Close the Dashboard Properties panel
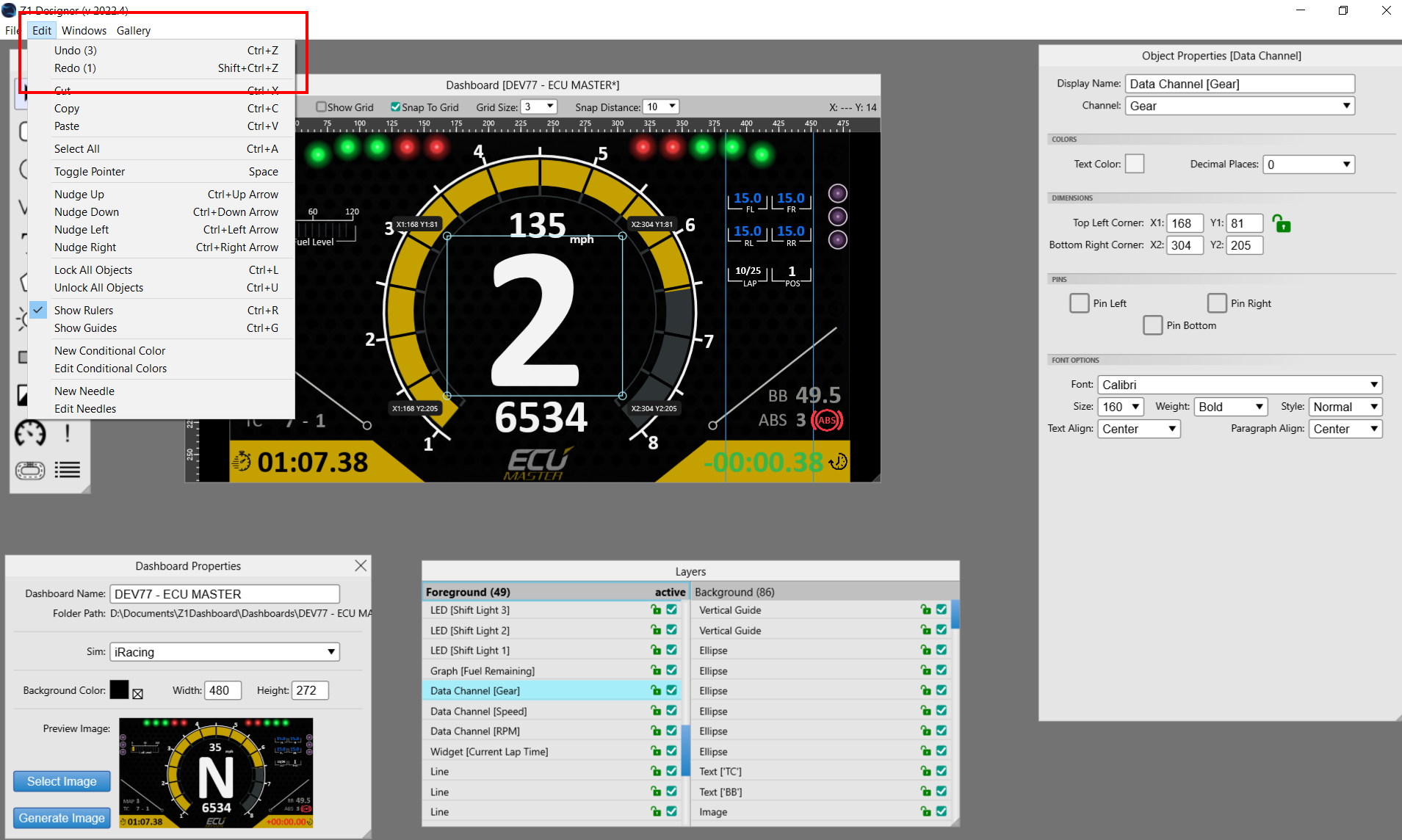 click(x=361, y=565)
